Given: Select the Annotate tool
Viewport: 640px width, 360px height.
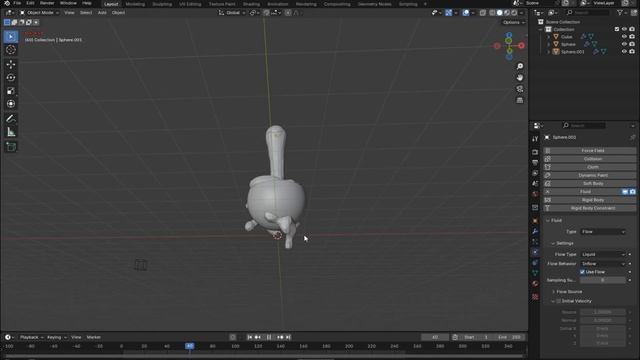Looking at the screenshot, I should 11,119.
